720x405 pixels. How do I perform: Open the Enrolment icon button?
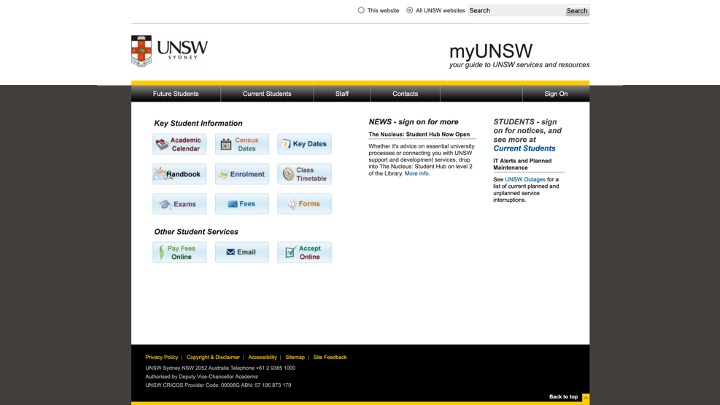click(242, 174)
